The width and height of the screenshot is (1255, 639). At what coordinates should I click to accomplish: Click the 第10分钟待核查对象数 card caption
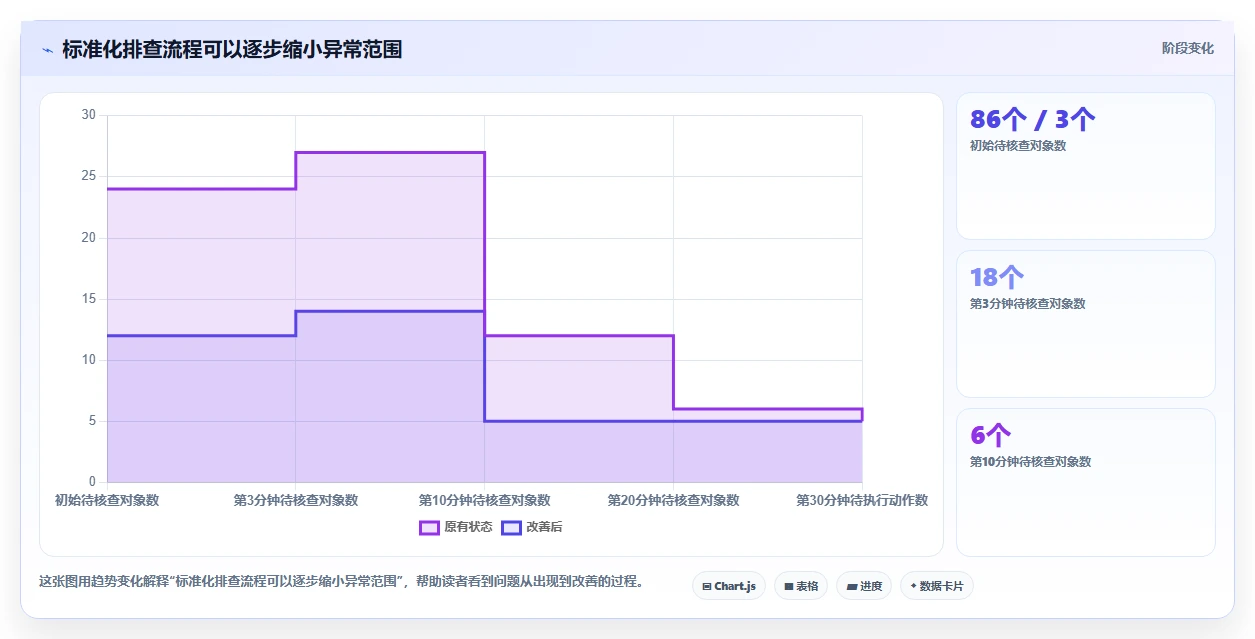1031,462
